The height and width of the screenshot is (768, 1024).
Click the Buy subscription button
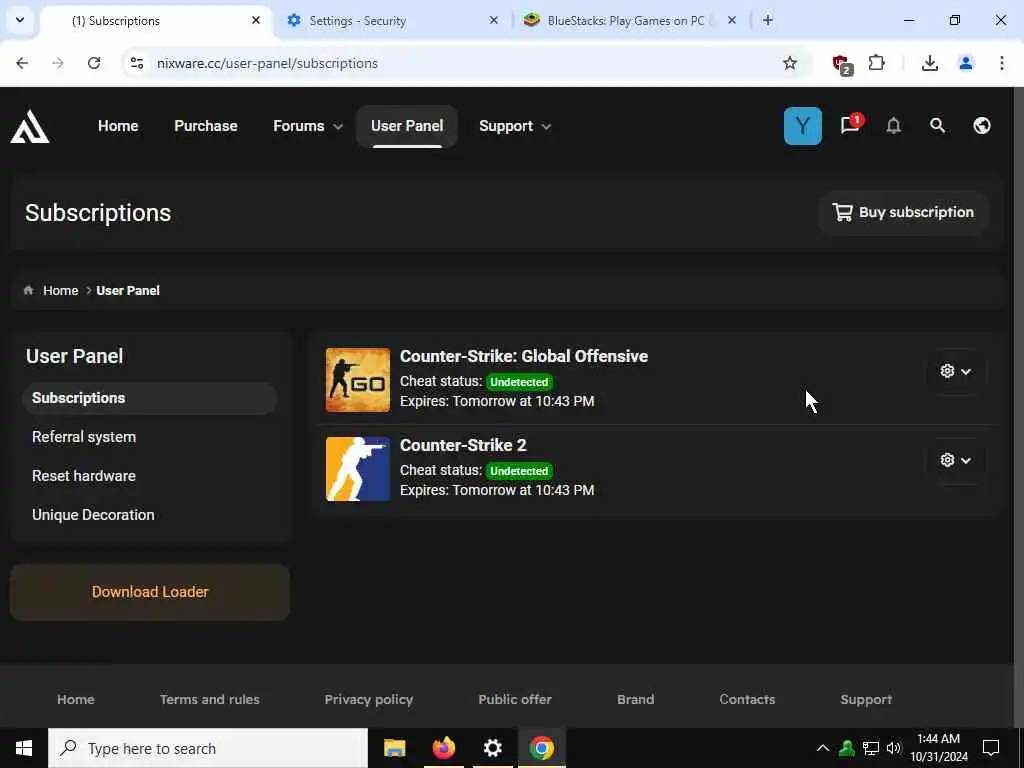point(903,212)
